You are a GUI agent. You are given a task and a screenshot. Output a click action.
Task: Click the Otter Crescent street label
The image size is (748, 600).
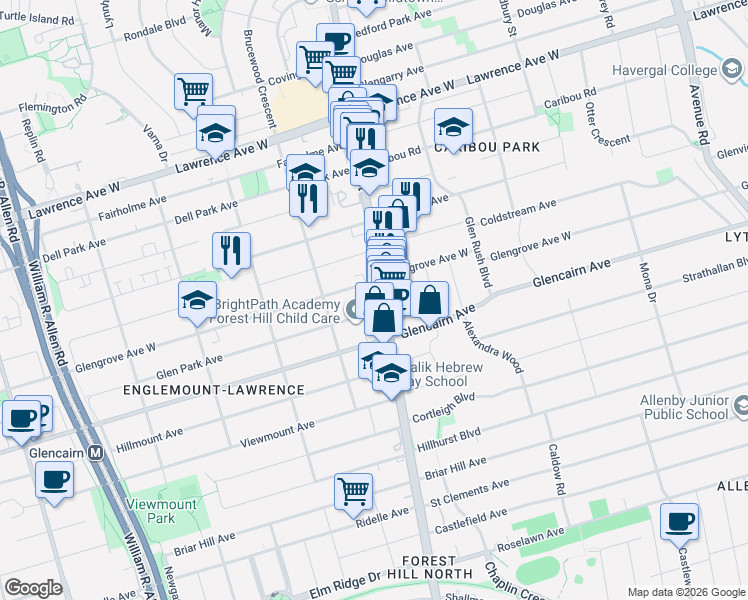pyautogui.click(x=607, y=125)
